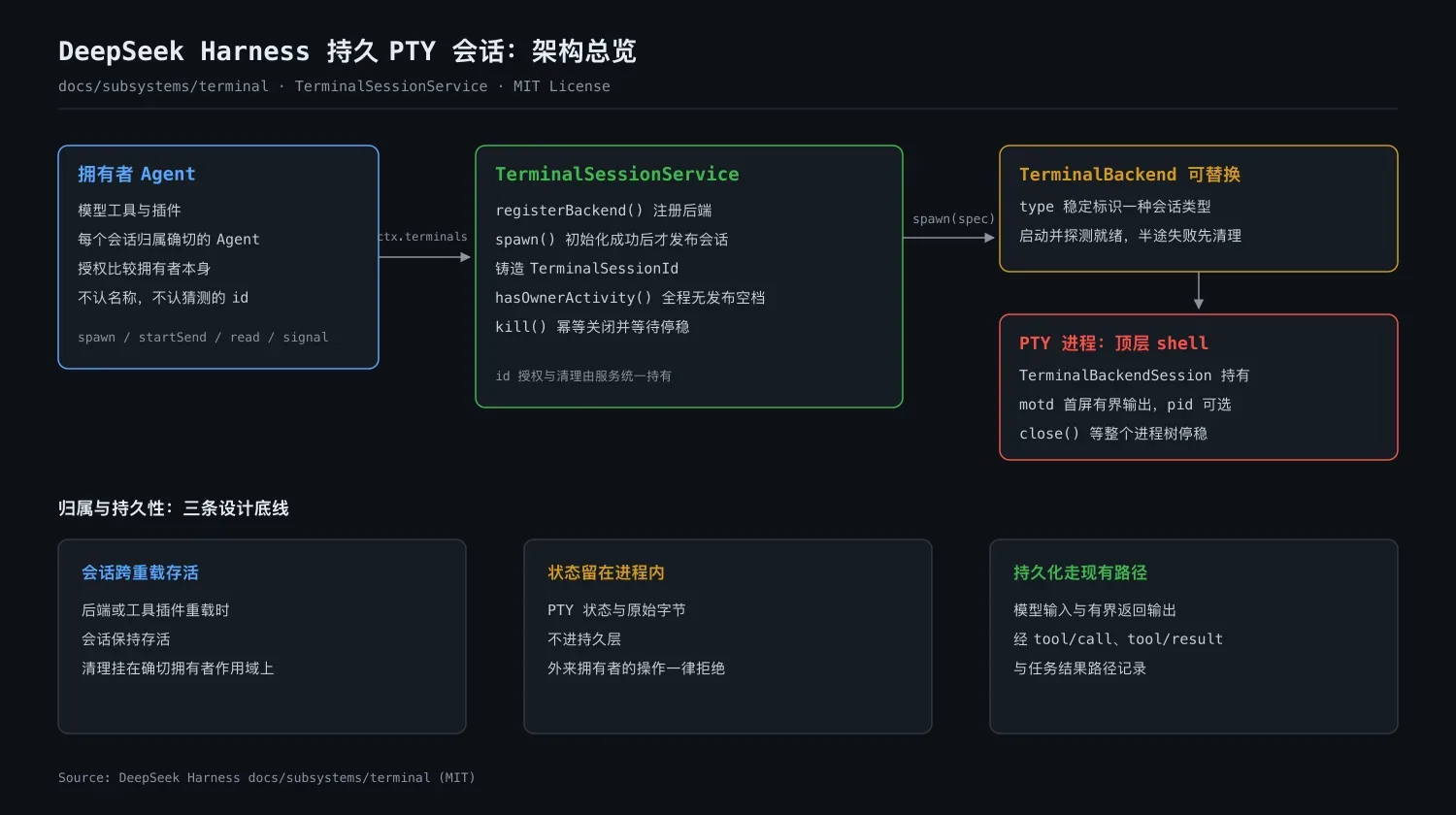
Task: Select the text "铸造 TerminalSessionId"
Action: (x=586, y=269)
